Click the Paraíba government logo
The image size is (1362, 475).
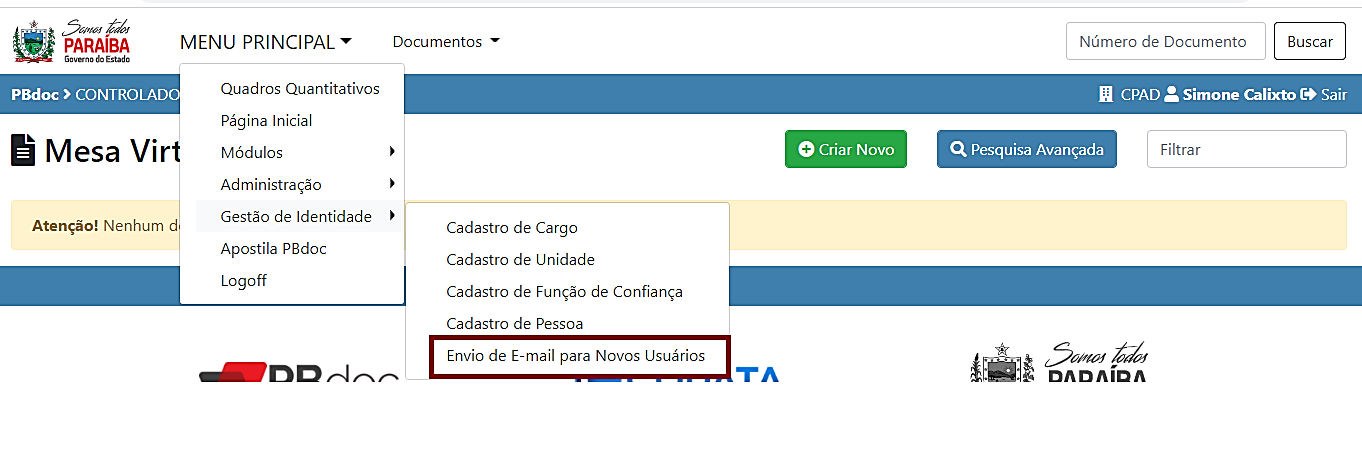point(72,41)
